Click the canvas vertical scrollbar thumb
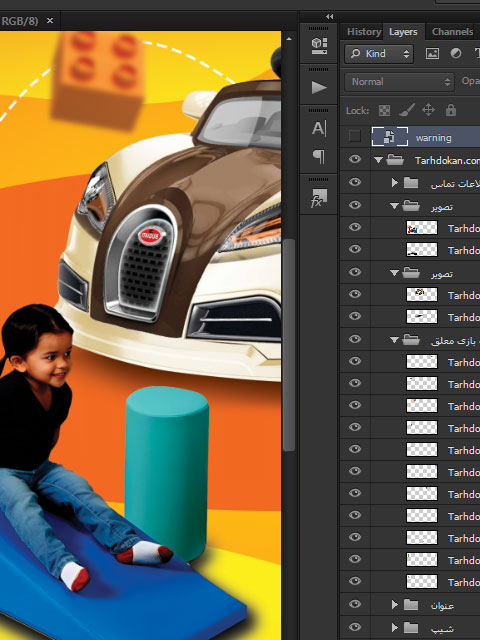The width and height of the screenshot is (480, 640). 289,345
